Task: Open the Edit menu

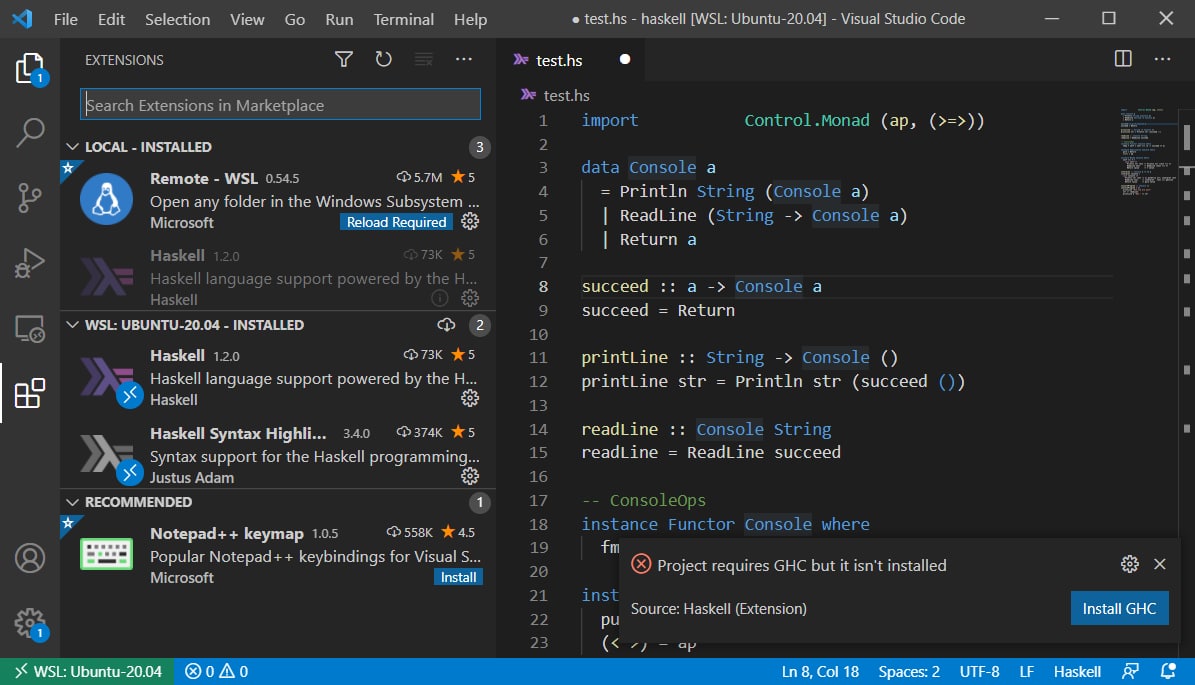Action: point(111,19)
